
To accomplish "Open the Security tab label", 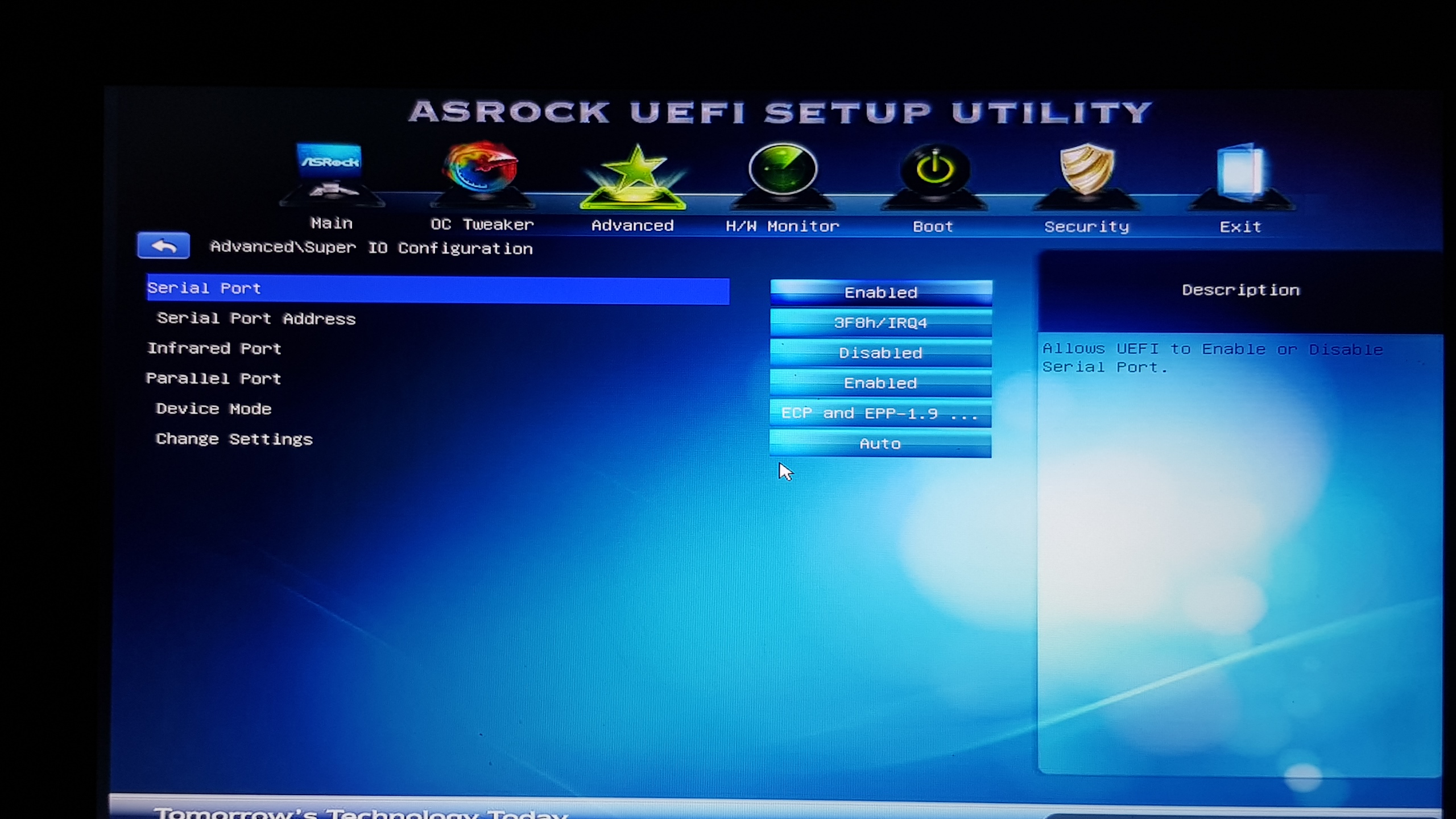I will click(1086, 227).
